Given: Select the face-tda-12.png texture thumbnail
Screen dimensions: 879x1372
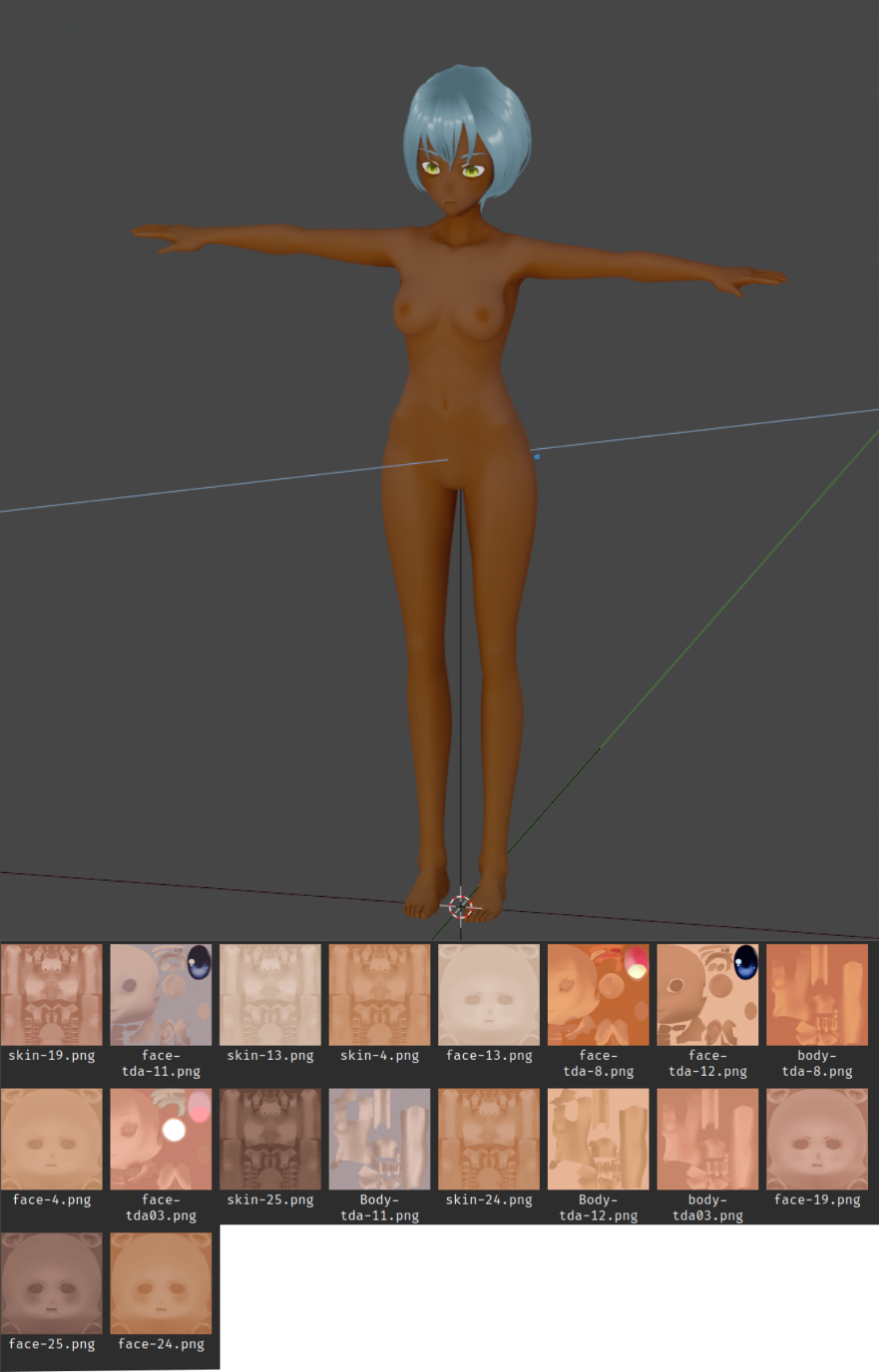Looking at the screenshot, I should (708, 995).
